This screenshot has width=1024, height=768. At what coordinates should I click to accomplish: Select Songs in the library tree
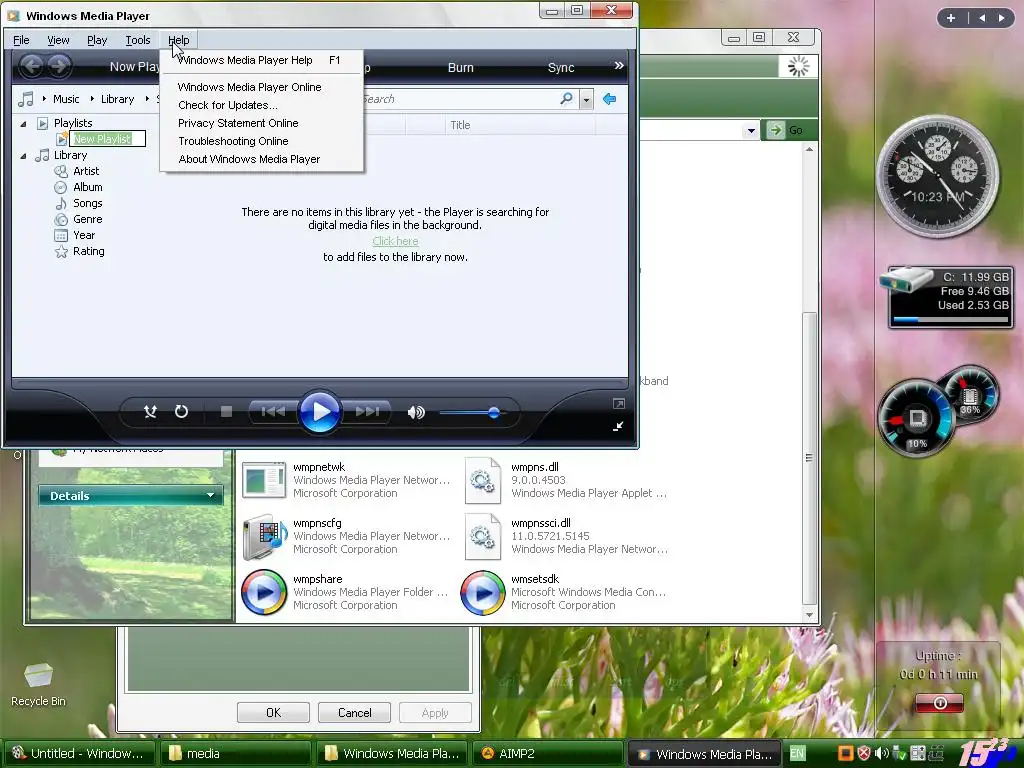(x=88, y=203)
